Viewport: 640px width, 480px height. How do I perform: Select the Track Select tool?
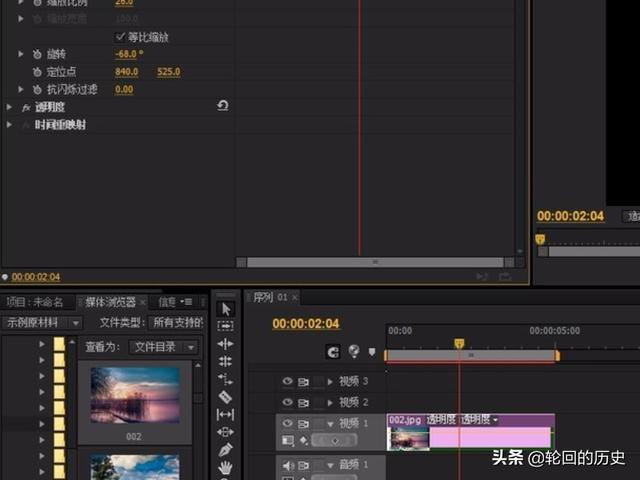coord(225,326)
